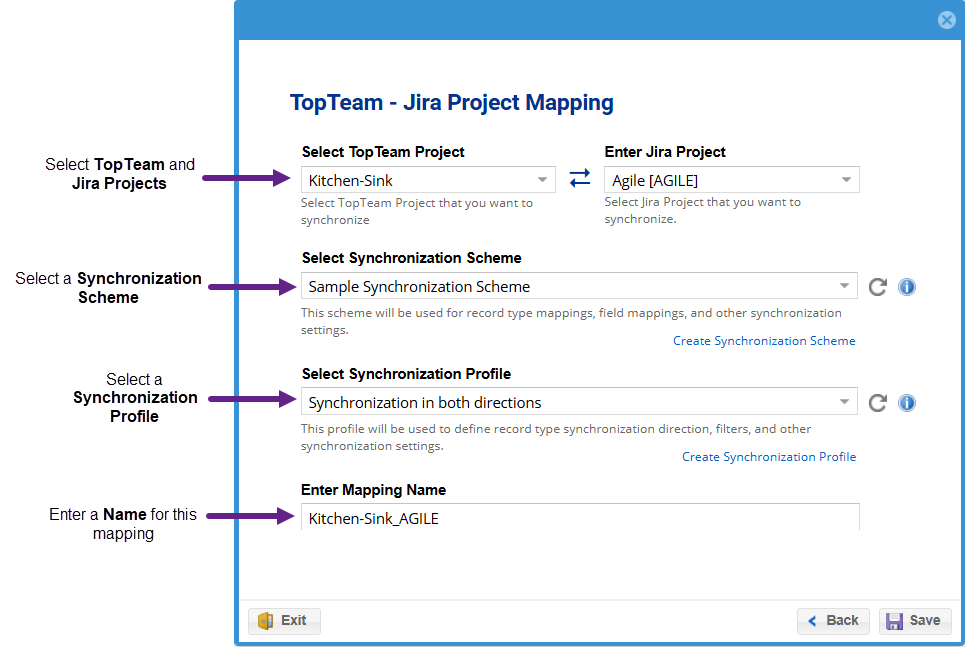The image size is (965, 647).
Task: Close the dialog with the X icon
Action: [x=946, y=20]
